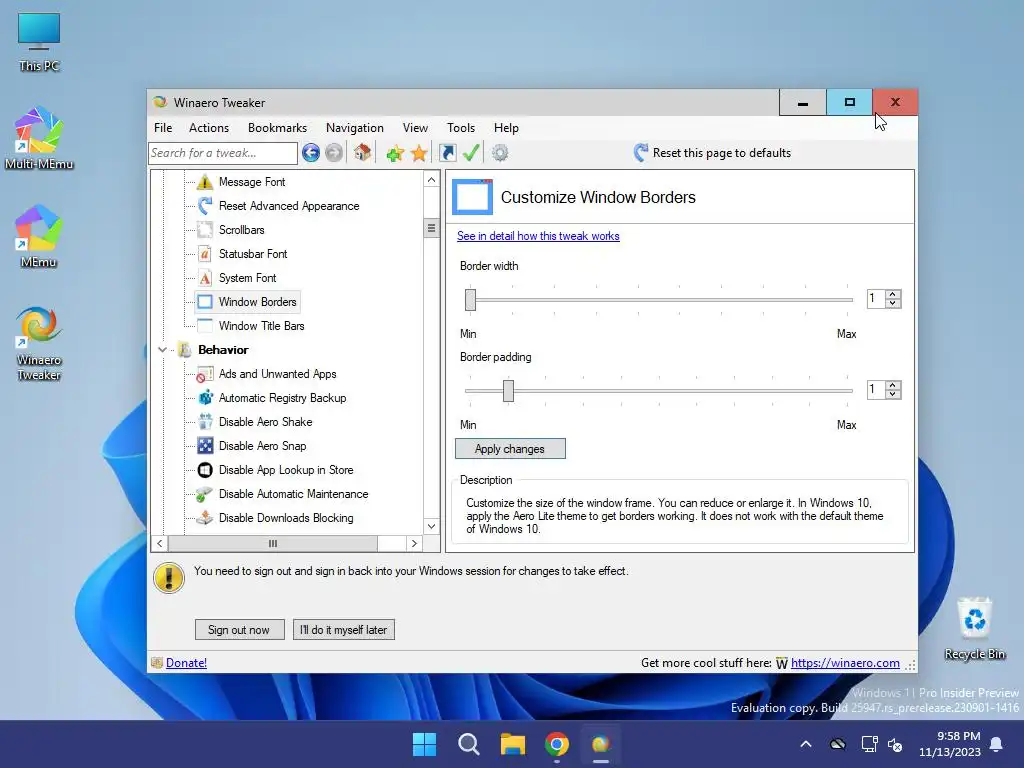
Task: Open the Help menu
Action: (506, 128)
